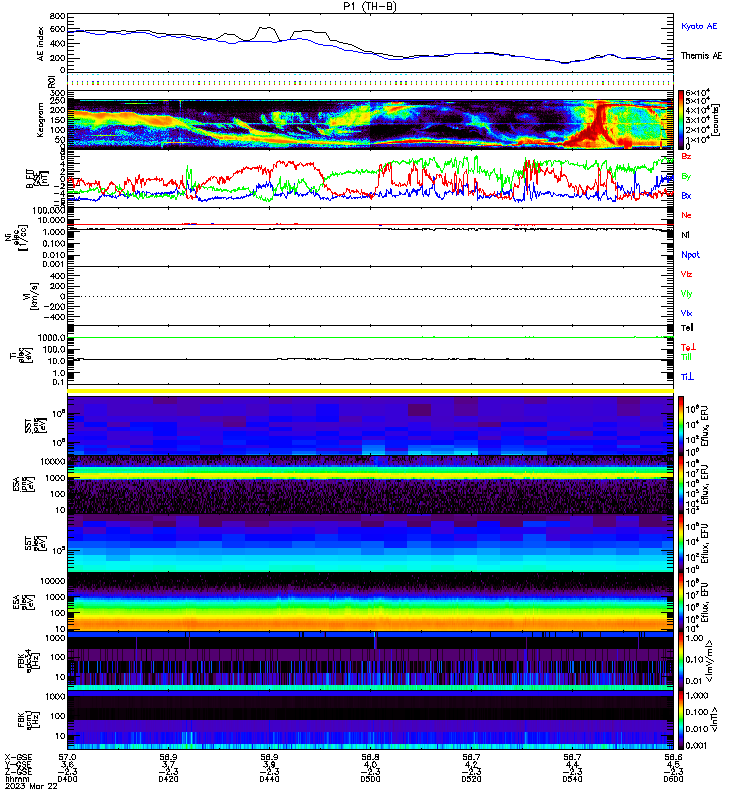Select the red Ne density legend label

(686, 215)
